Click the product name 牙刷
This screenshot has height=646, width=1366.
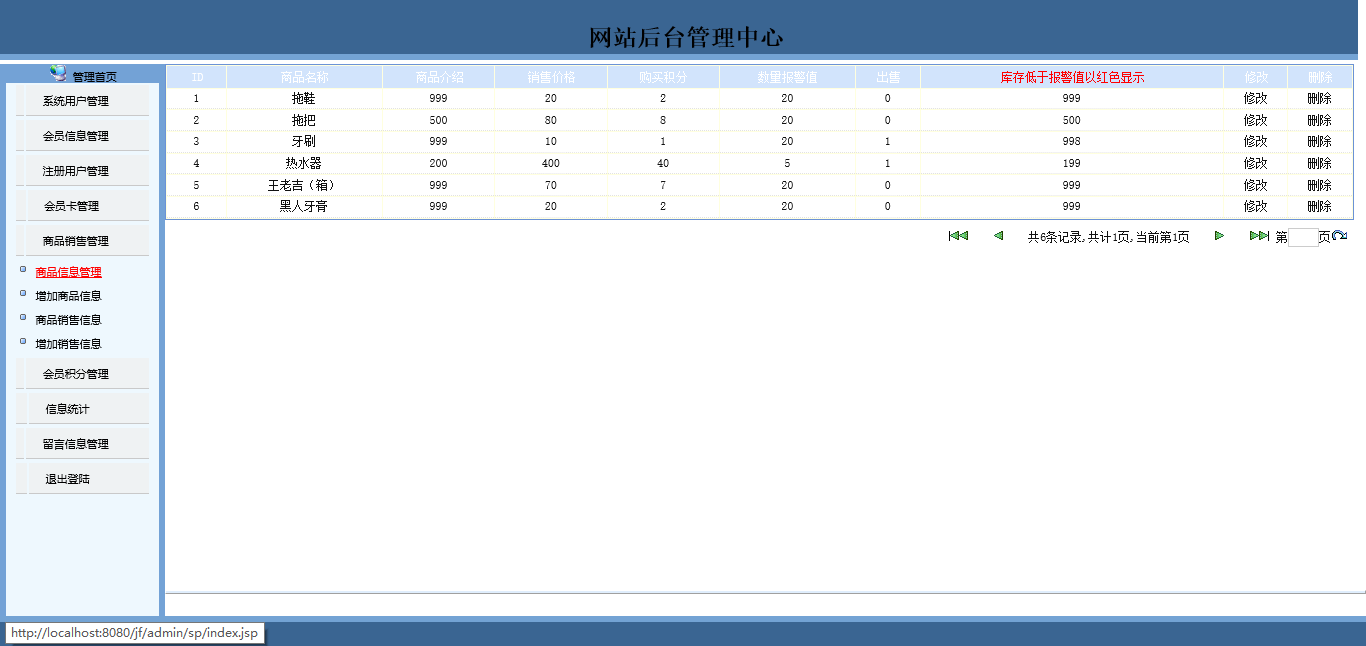click(x=303, y=141)
